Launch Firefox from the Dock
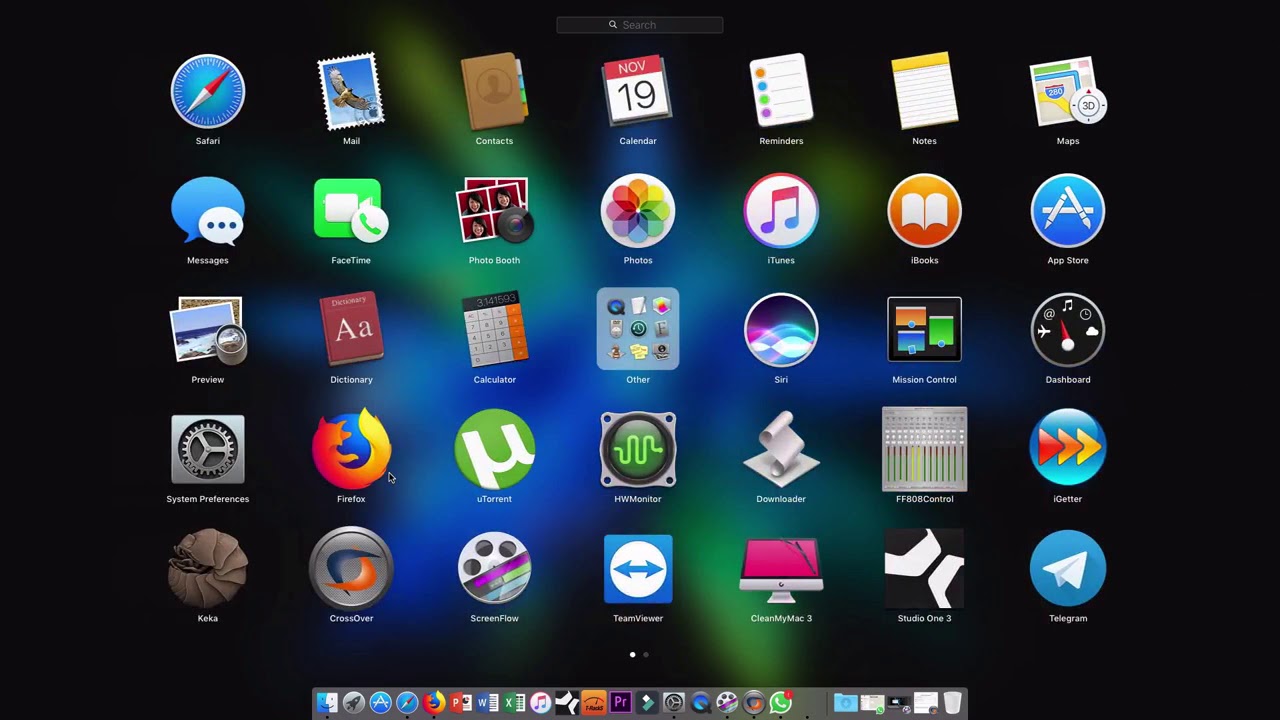Viewport: 1280px width, 720px height. [434, 703]
